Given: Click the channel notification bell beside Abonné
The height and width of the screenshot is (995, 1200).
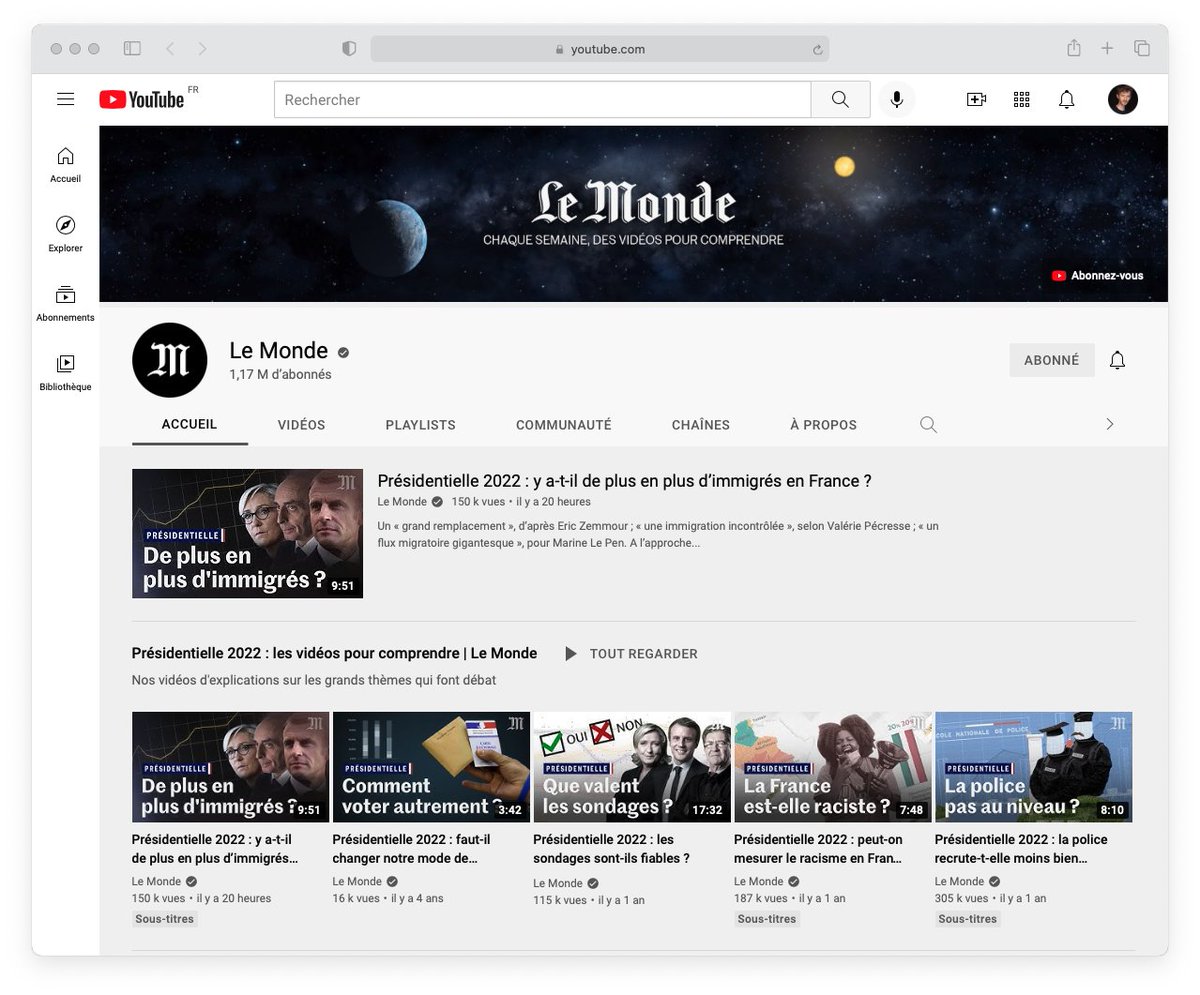Looking at the screenshot, I should click(1118, 360).
